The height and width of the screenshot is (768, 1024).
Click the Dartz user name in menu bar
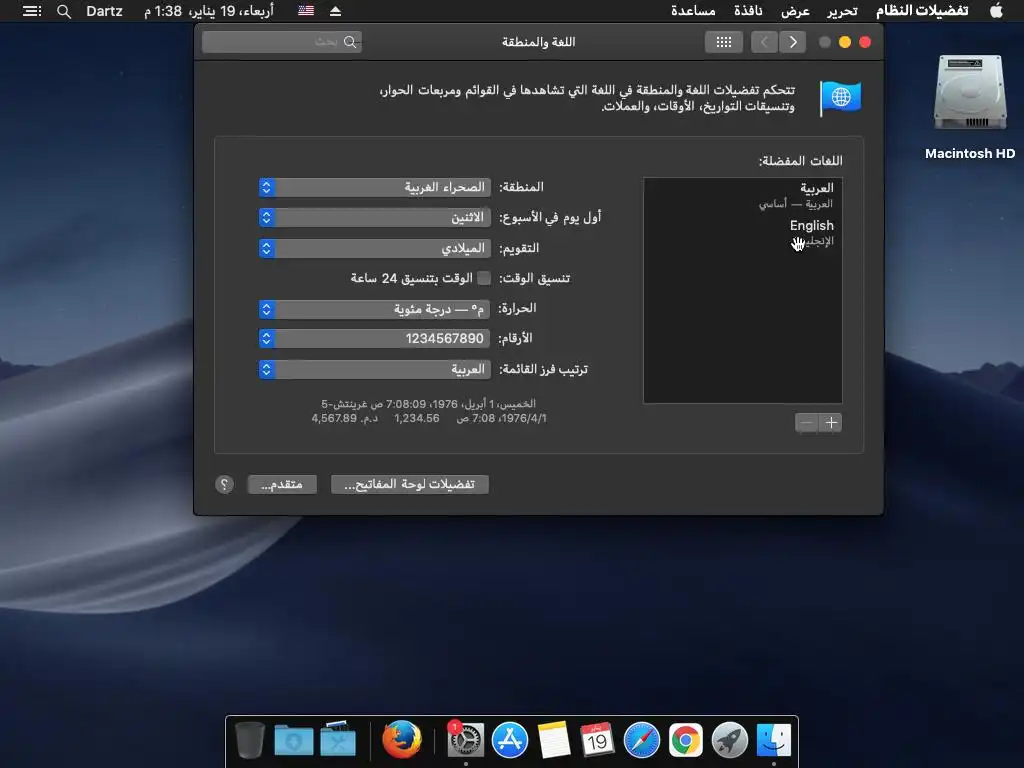[x=104, y=11]
